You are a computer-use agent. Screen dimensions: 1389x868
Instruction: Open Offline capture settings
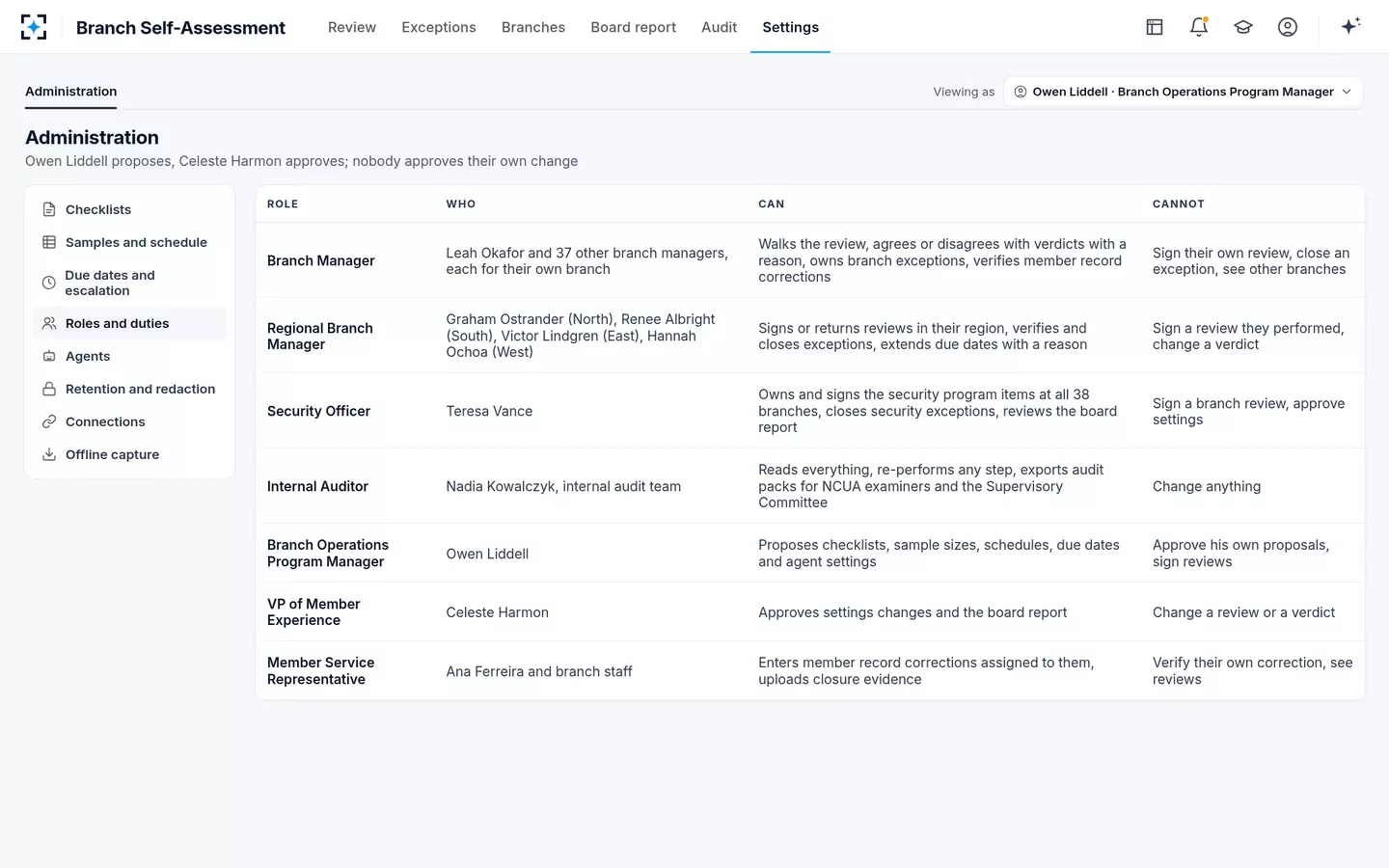(x=129, y=454)
